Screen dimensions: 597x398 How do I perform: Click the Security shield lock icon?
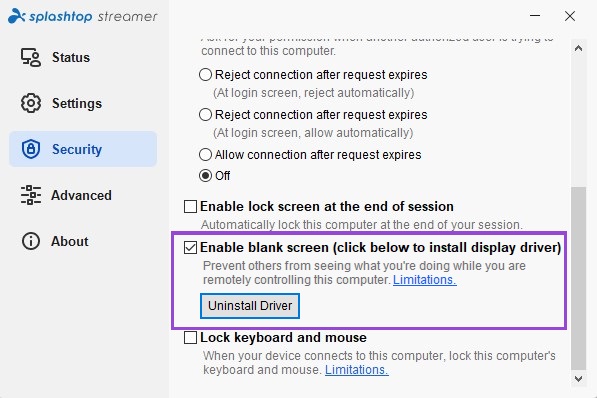pyautogui.click(x=31, y=149)
